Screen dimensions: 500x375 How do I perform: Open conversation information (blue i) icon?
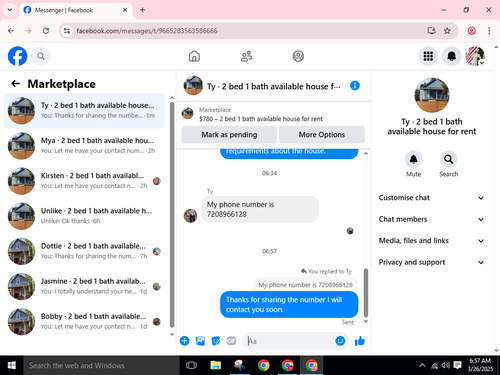click(355, 86)
